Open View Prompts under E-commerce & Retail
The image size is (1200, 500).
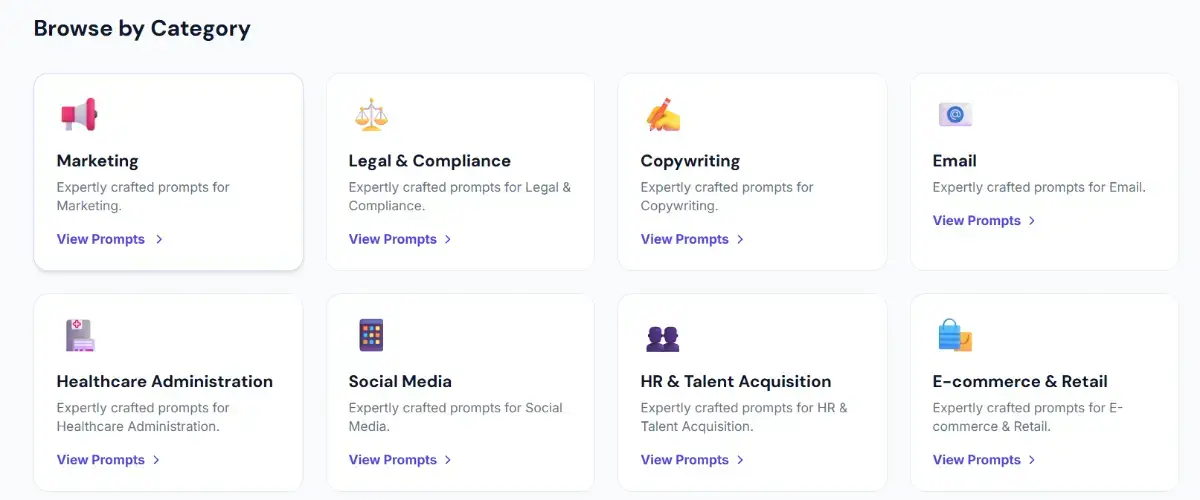[977, 460]
